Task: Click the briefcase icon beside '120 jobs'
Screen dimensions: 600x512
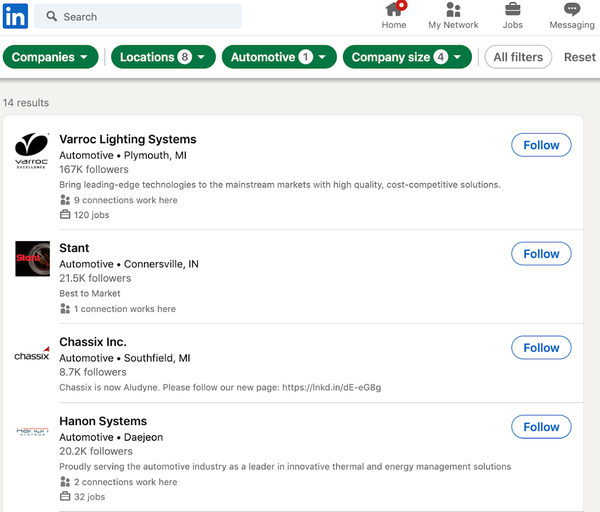Action: tap(65, 215)
